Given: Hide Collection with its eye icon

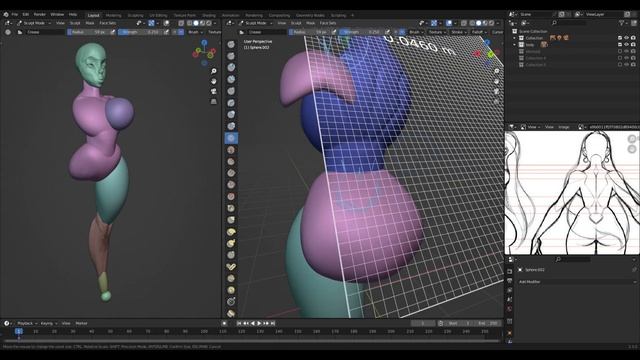Looking at the screenshot, I should tap(626, 38).
